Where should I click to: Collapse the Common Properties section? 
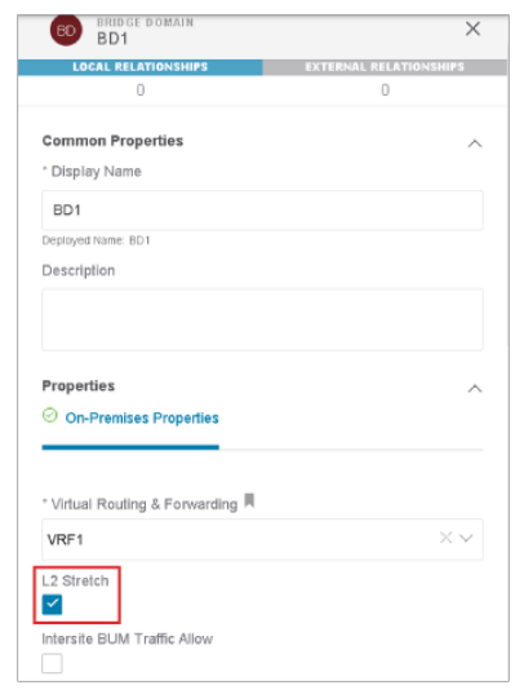(x=475, y=143)
